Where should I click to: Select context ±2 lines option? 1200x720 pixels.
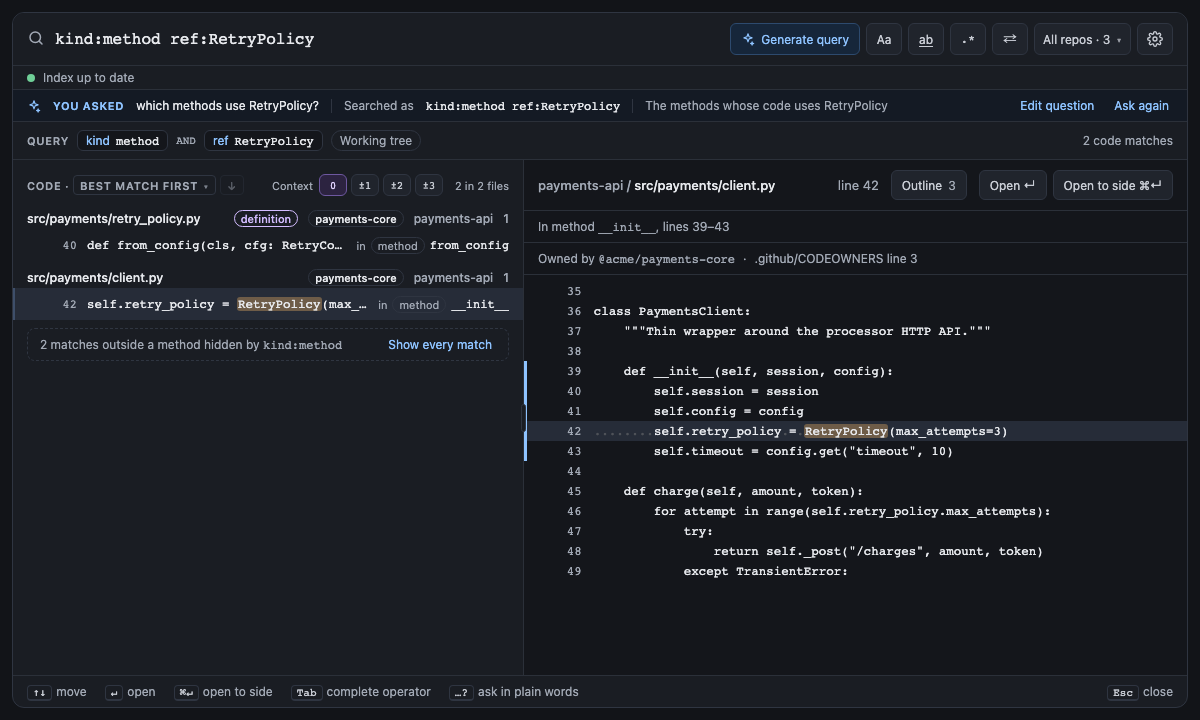coord(397,186)
